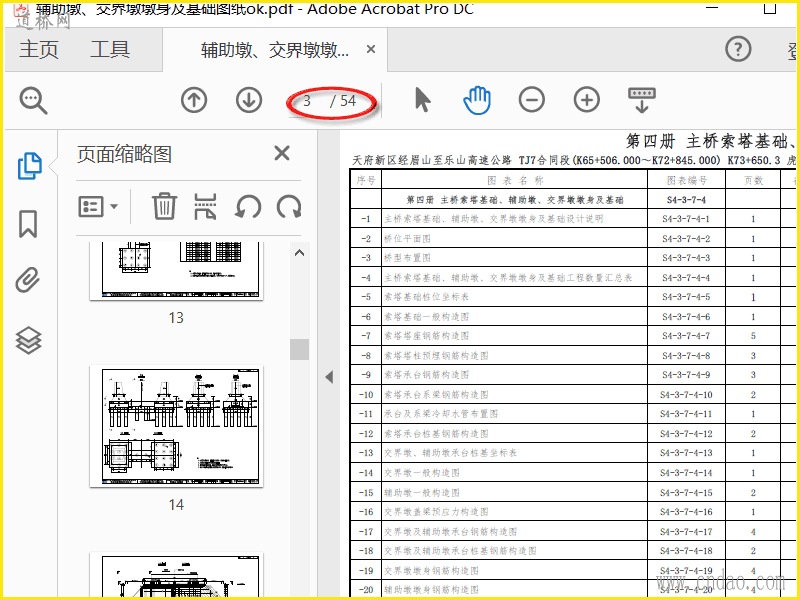Viewport: 800px width, 600px height.
Task: Close the 页面缩略图 panel
Action: coord(282,153)
